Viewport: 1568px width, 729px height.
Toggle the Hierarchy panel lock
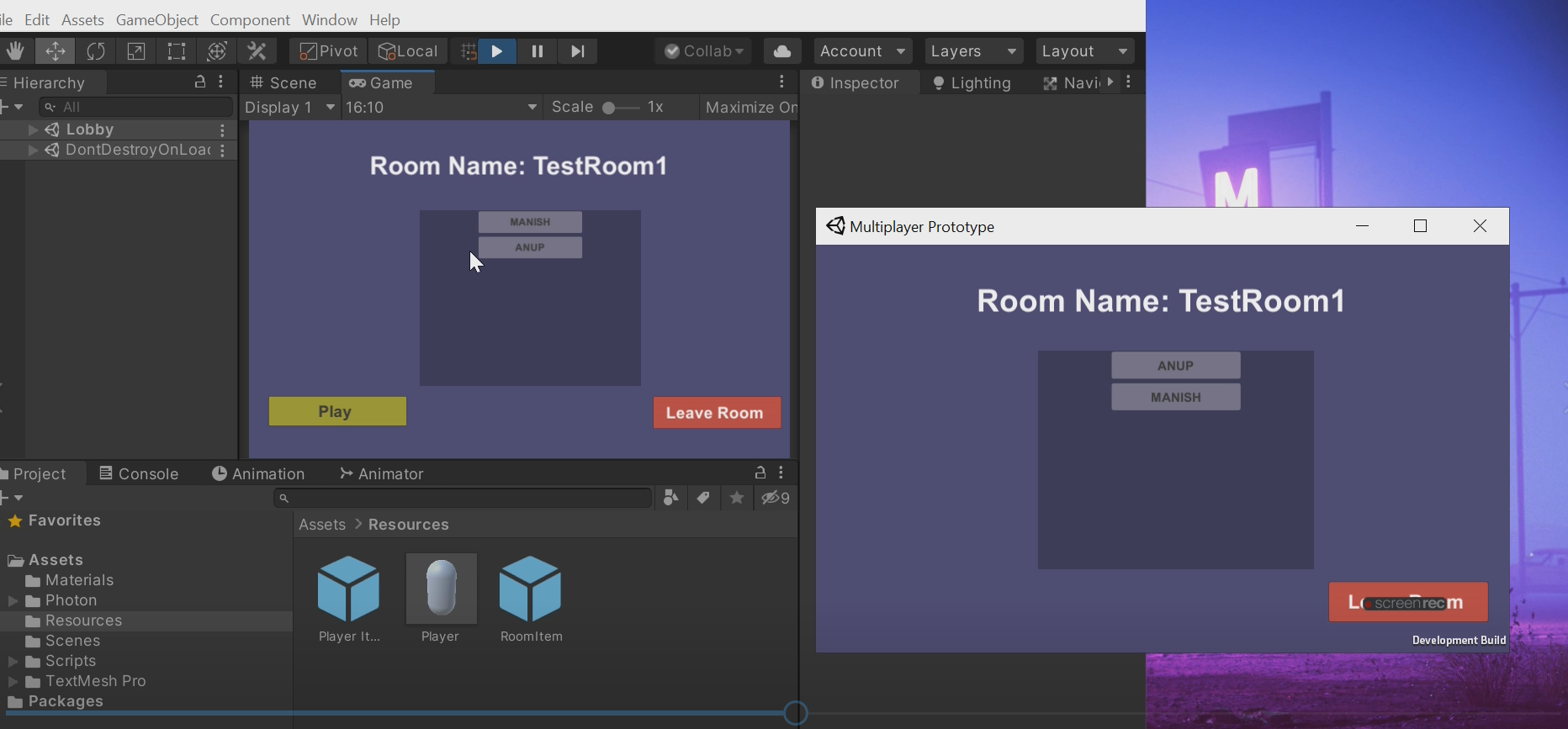(x=200, y=82)
